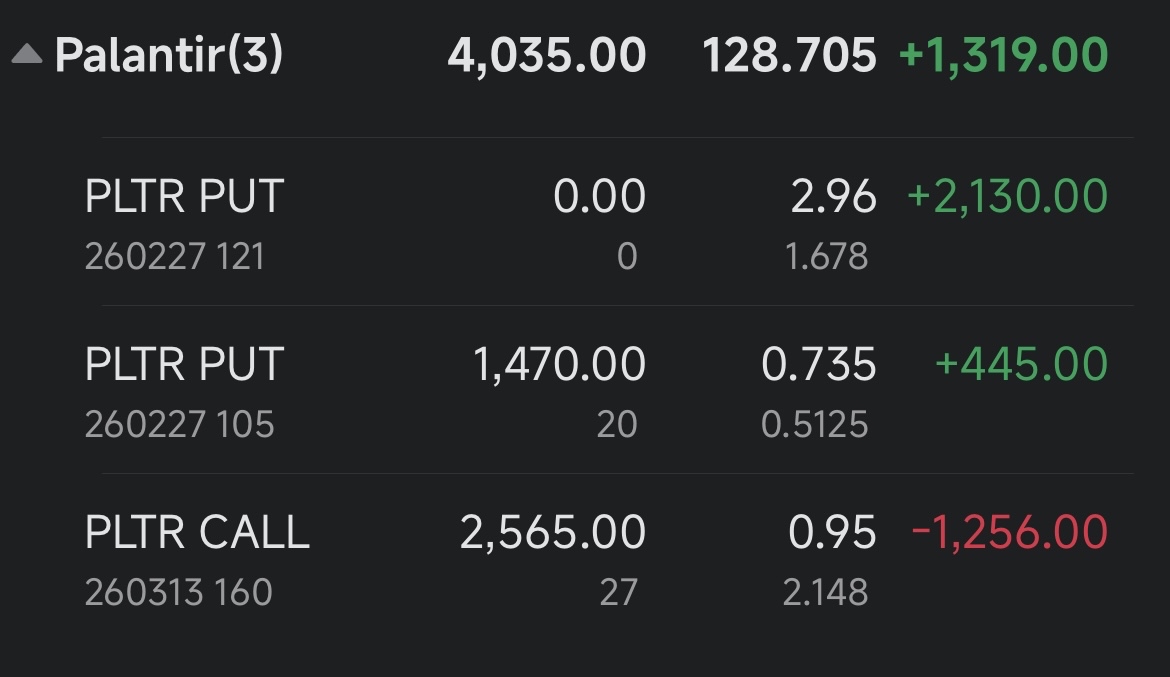Select the 2,565.00 market value

tap(553, 532)
